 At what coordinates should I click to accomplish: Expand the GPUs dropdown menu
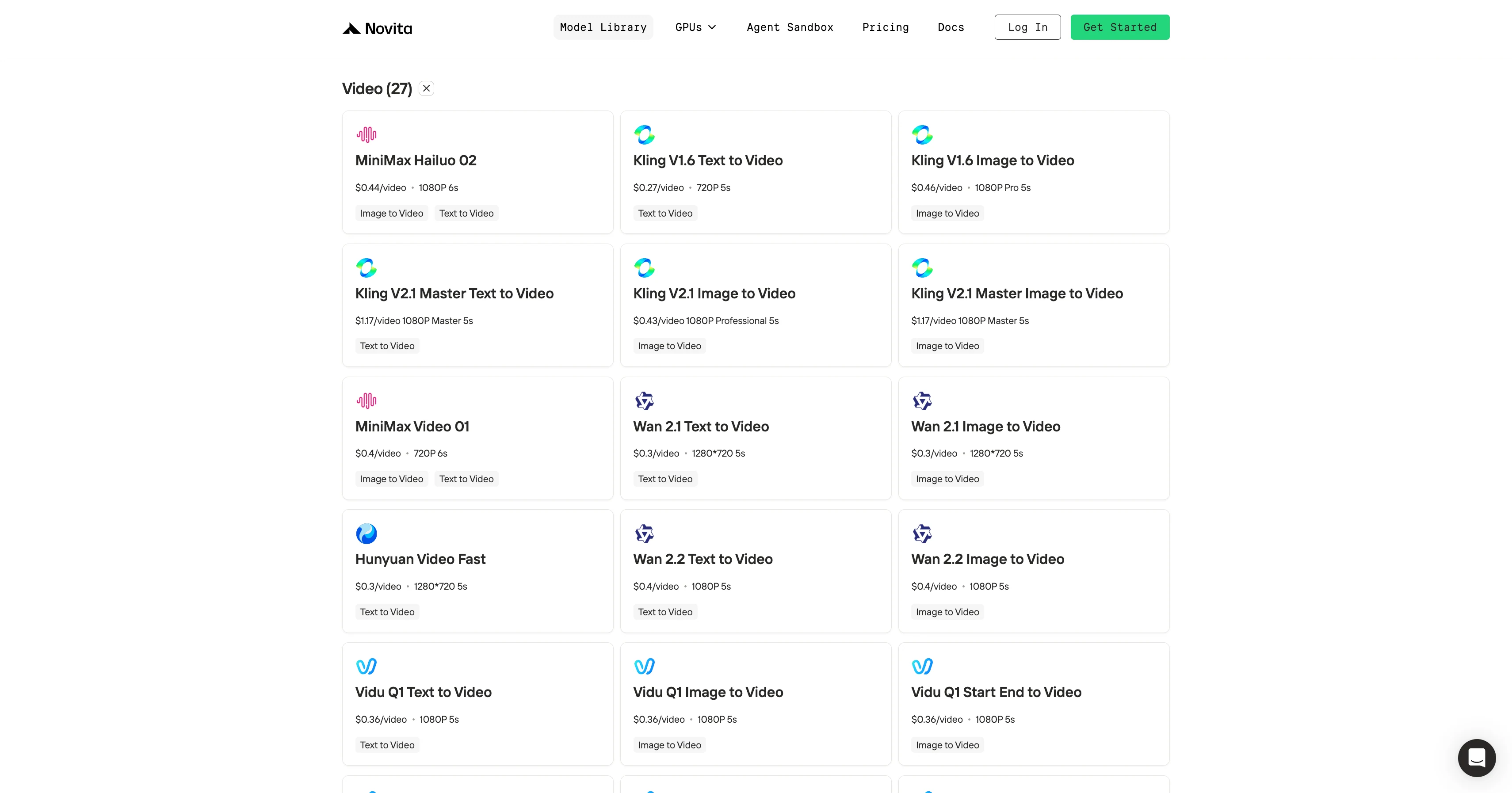pyautogui.click(x=695, y=27)
